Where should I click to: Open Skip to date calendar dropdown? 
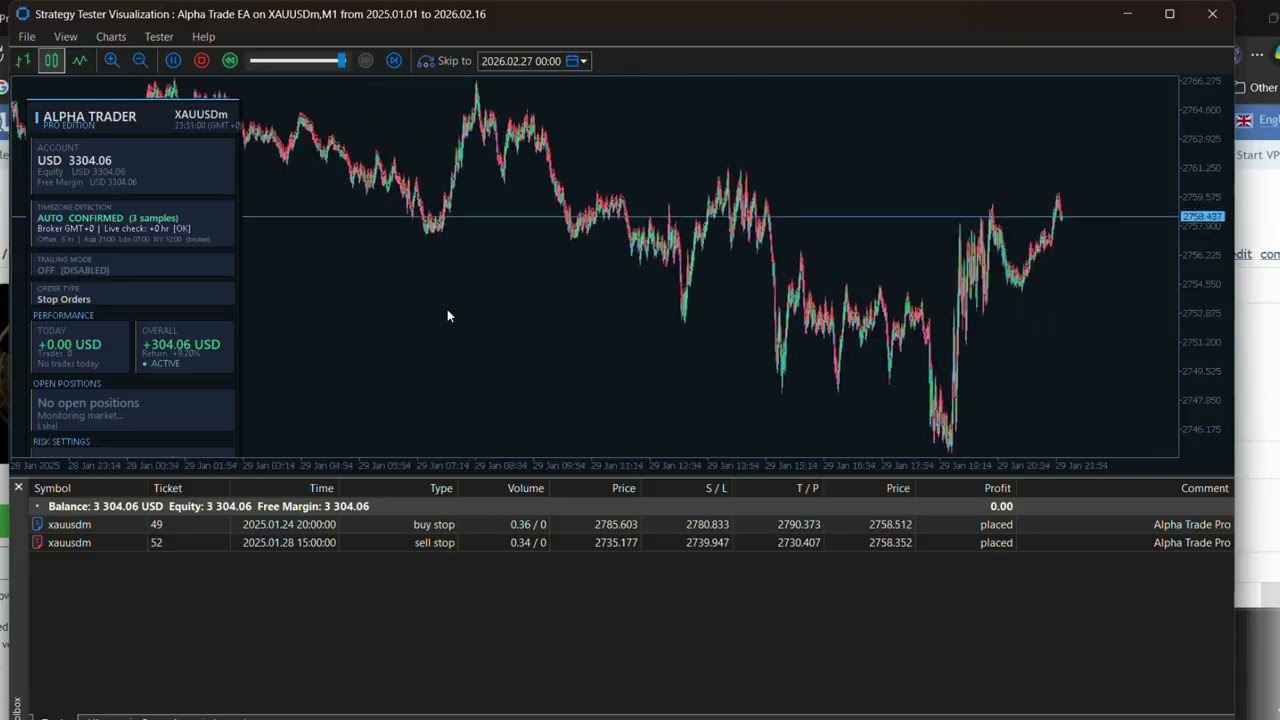577,61
